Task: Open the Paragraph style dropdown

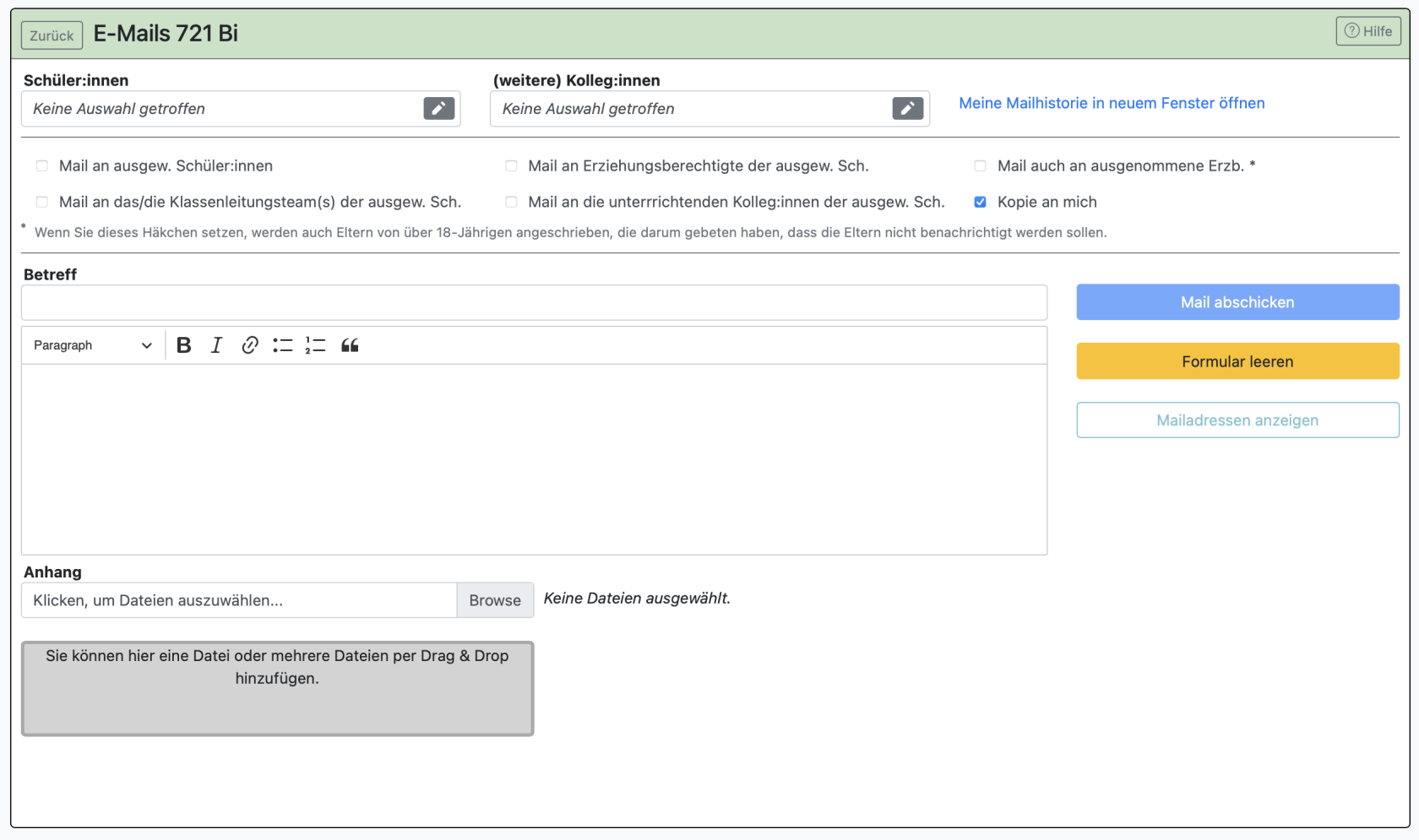Action: (92, 345)
